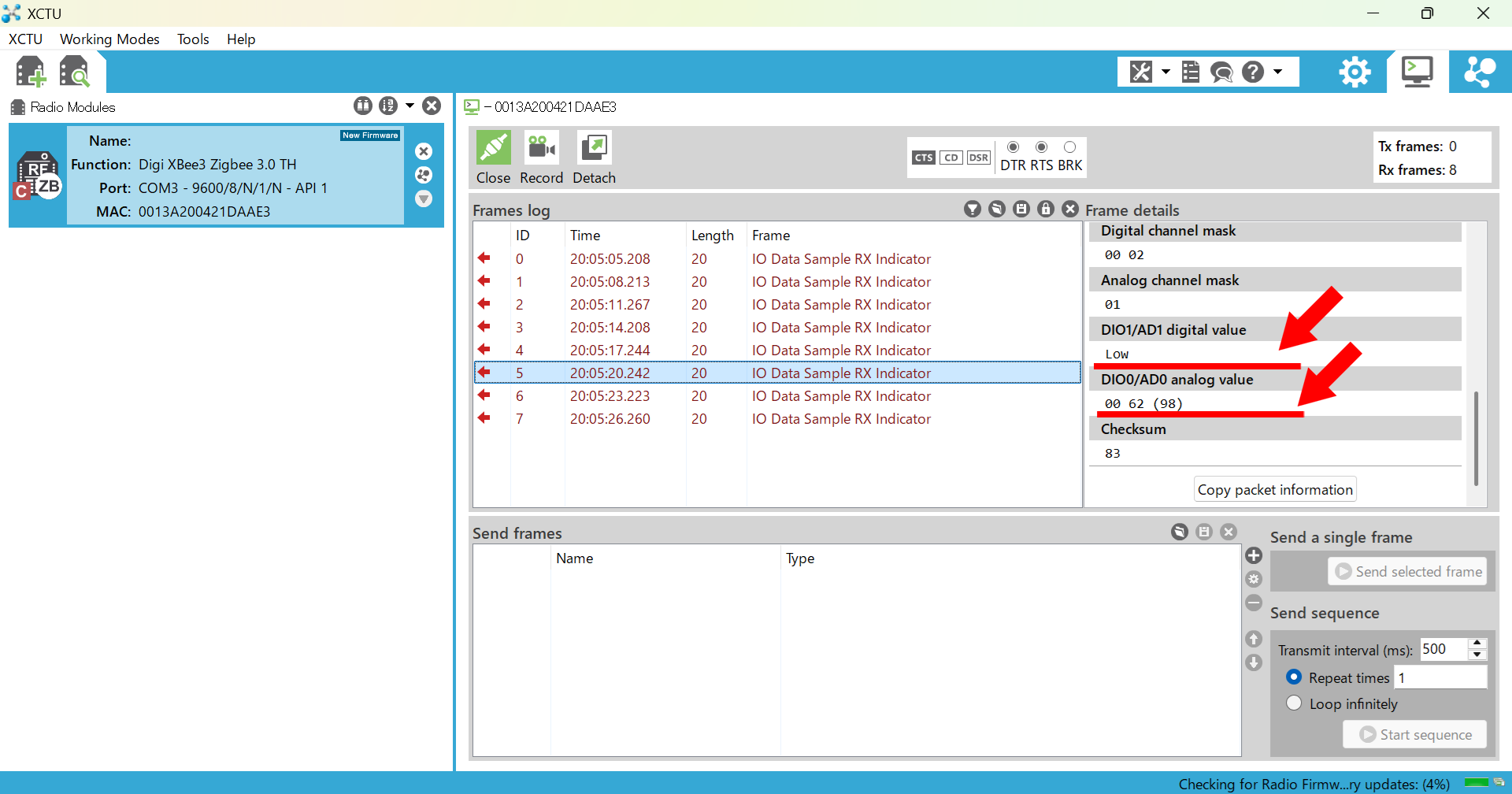Clear the frames log with its X icon
This screenshot has width=1512, height=794.
(1070, 209)
